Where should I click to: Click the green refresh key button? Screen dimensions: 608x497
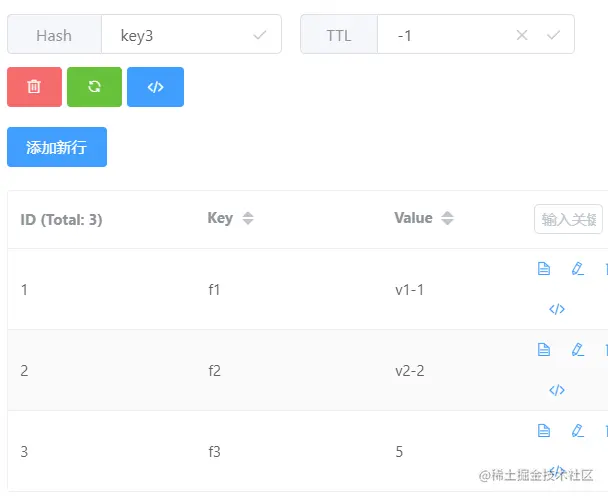[x=94, y=87]
